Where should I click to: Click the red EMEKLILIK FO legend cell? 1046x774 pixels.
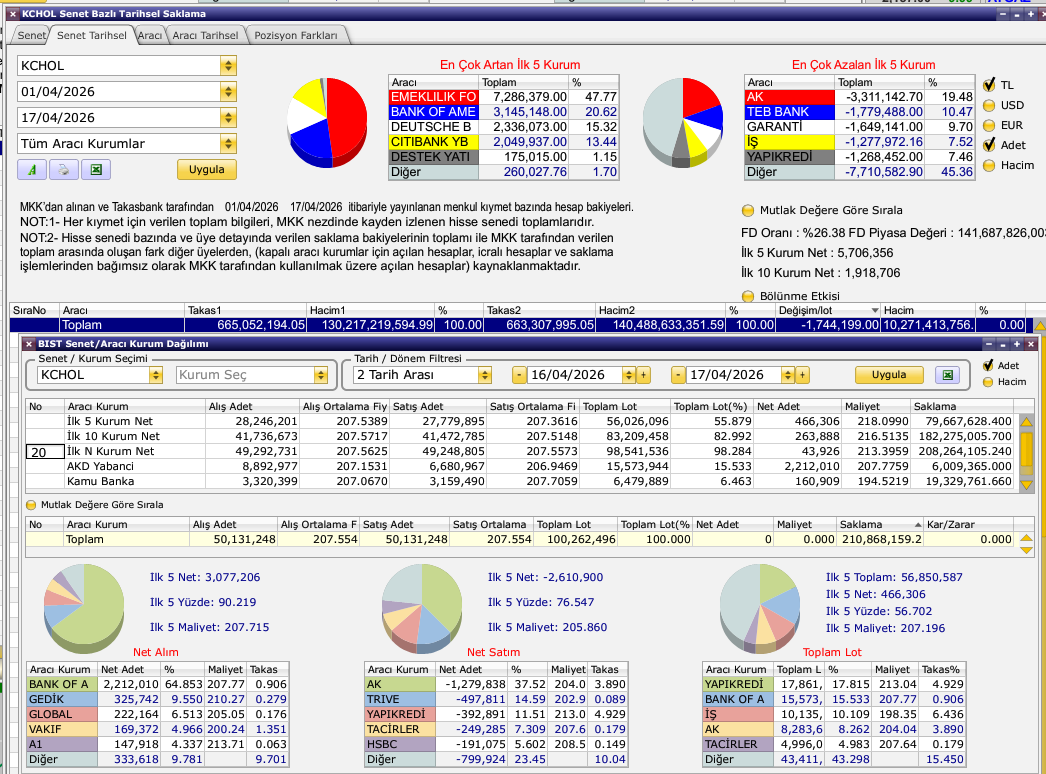pyautogui.click(x=434, y=97)
